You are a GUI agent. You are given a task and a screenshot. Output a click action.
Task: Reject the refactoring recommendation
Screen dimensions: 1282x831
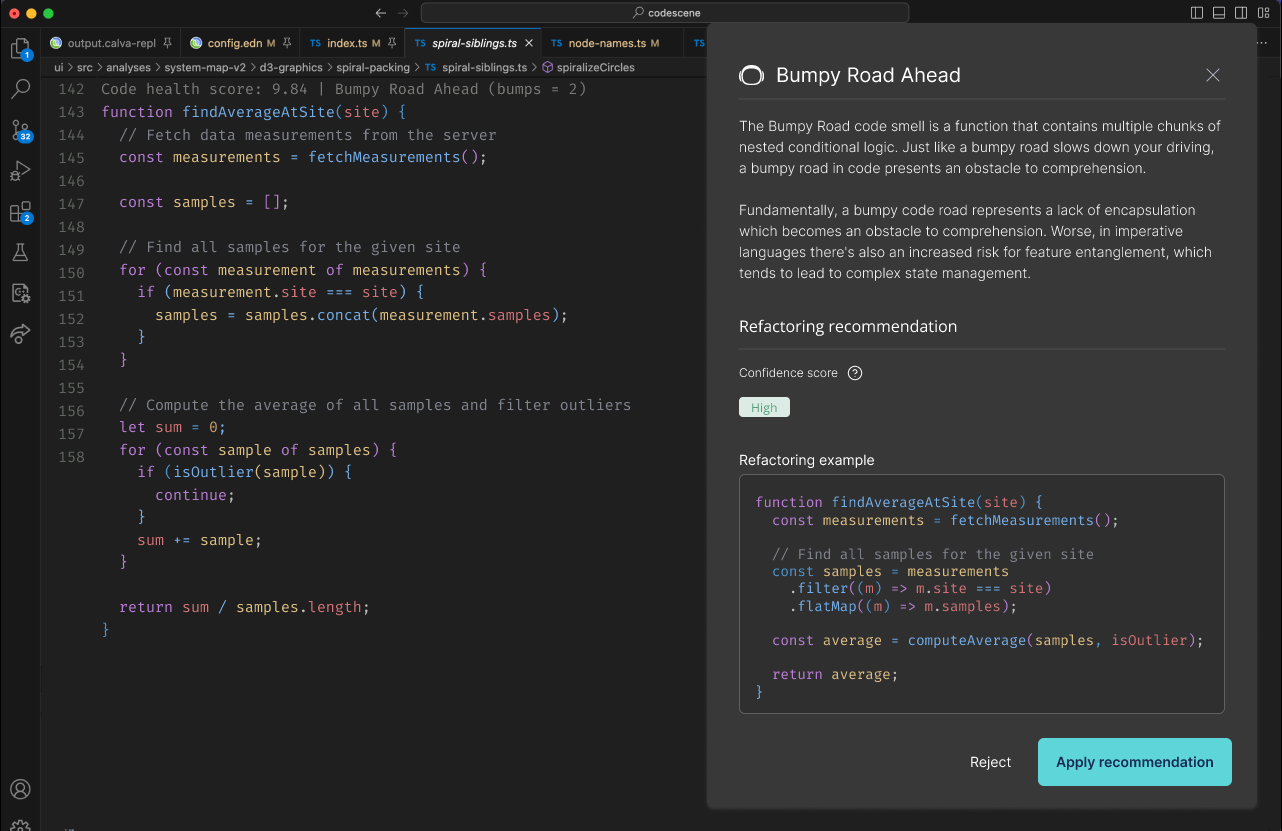pyautogui.click(x=990, y=762)
